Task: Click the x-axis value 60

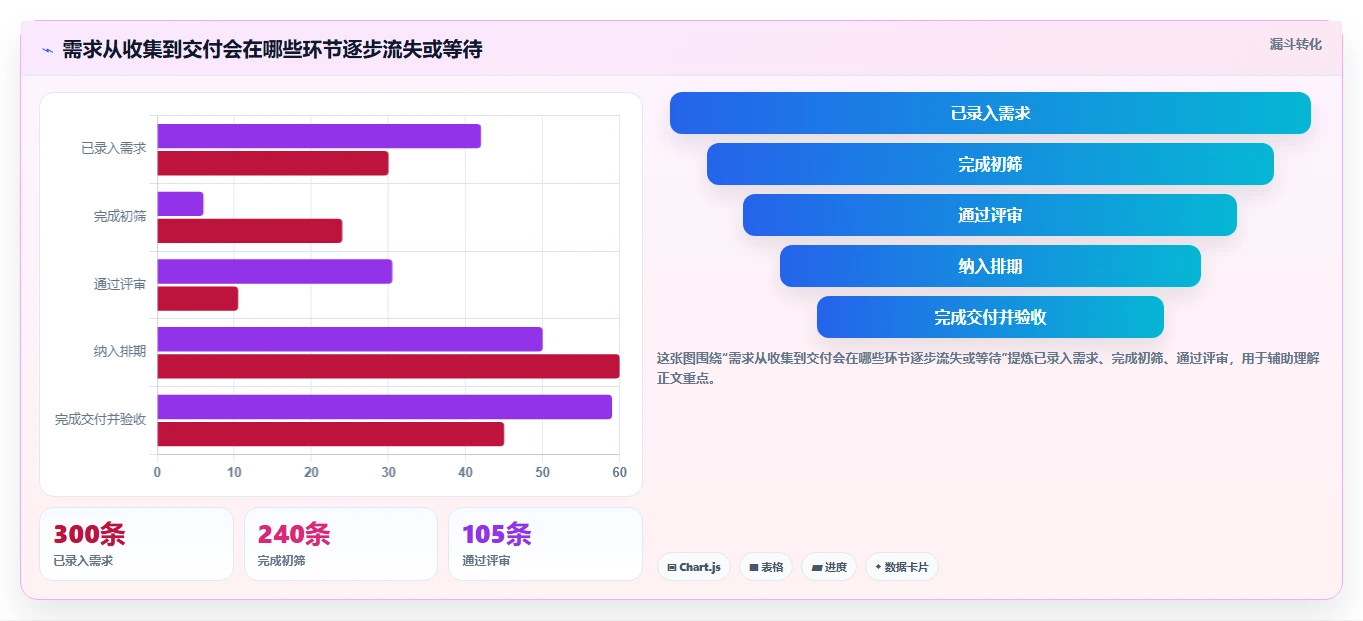Action: (x=619, y=472)
